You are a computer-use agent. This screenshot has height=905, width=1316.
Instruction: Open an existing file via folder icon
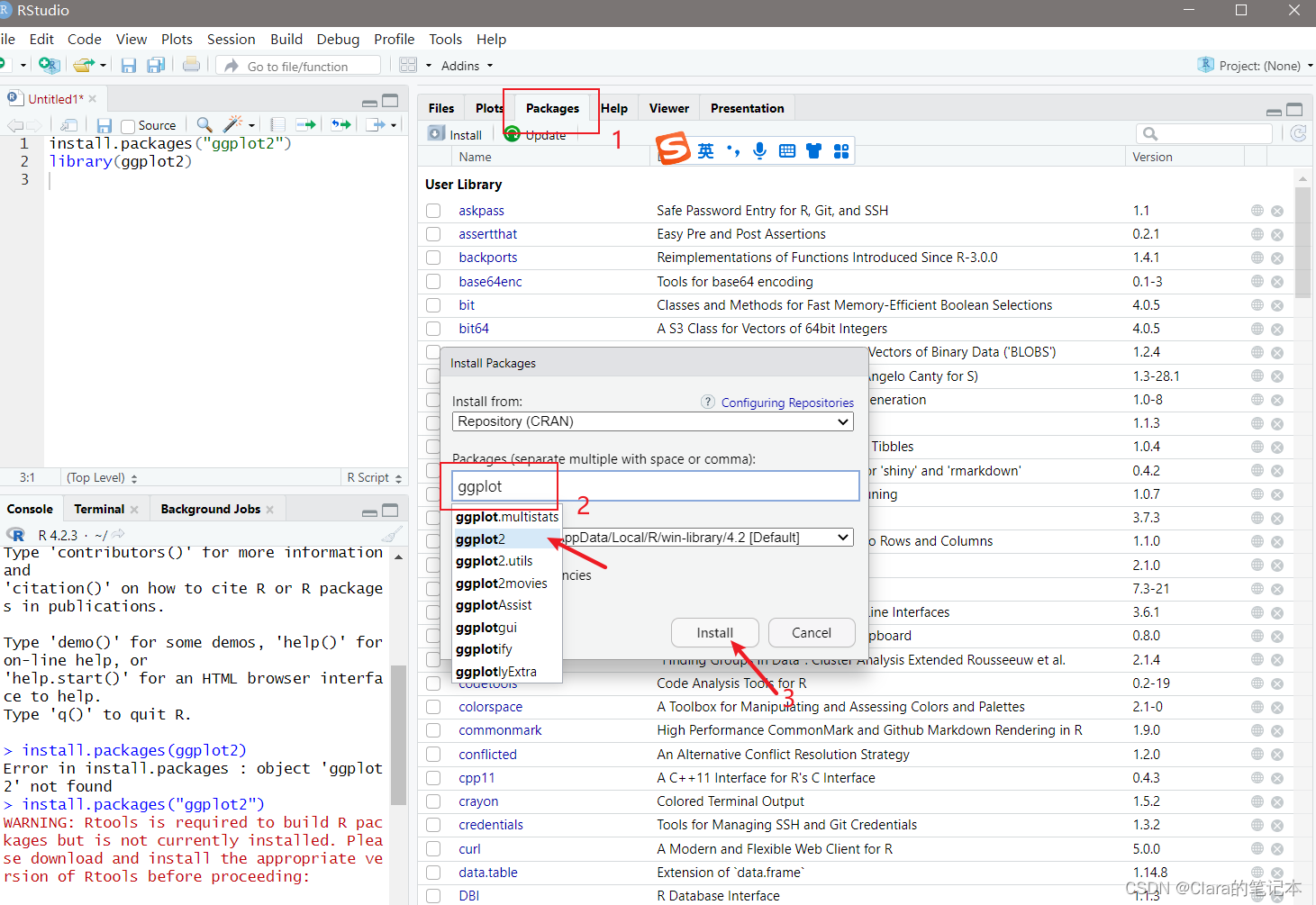tap(84, 65)
